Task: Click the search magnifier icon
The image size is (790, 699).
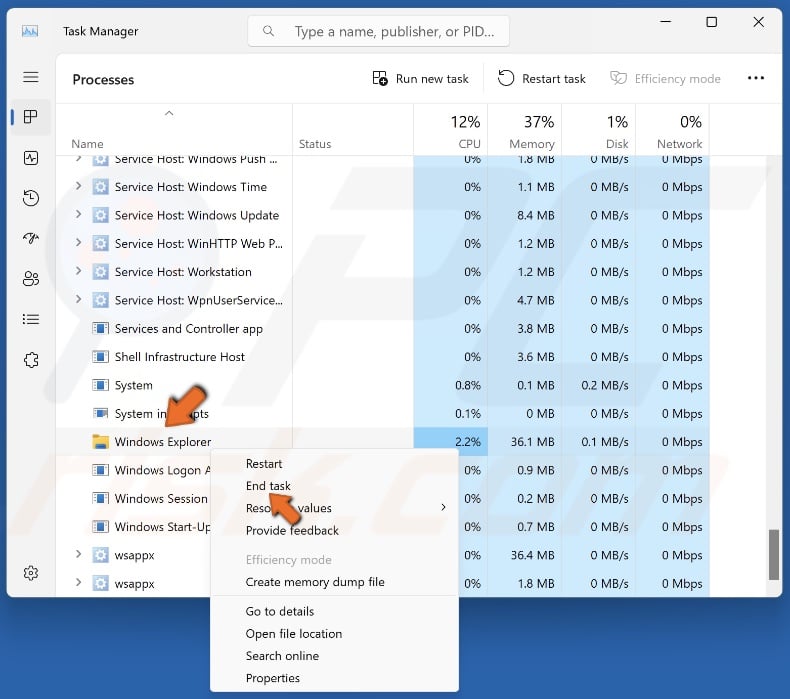Action: (x=269, y=31)
